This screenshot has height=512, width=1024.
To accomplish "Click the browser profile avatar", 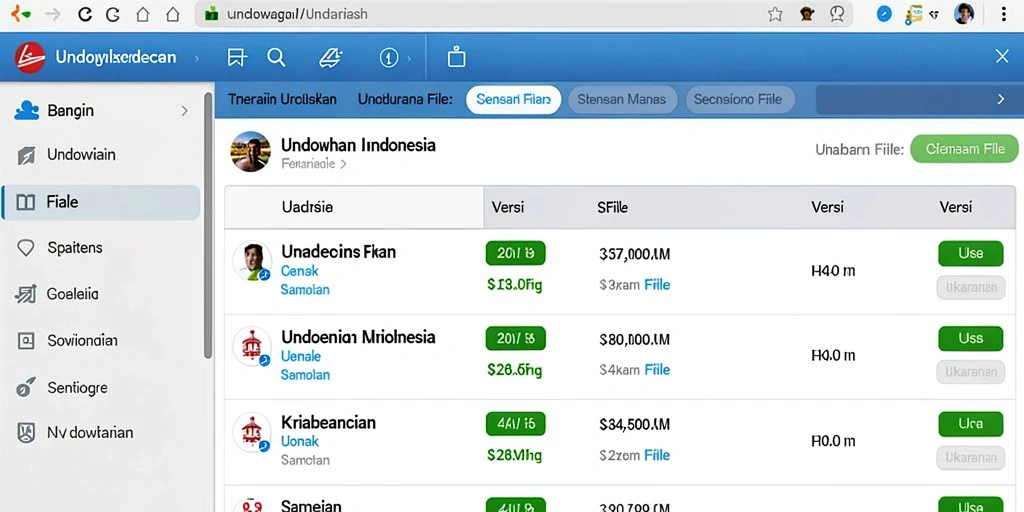I will coord(964,13).
